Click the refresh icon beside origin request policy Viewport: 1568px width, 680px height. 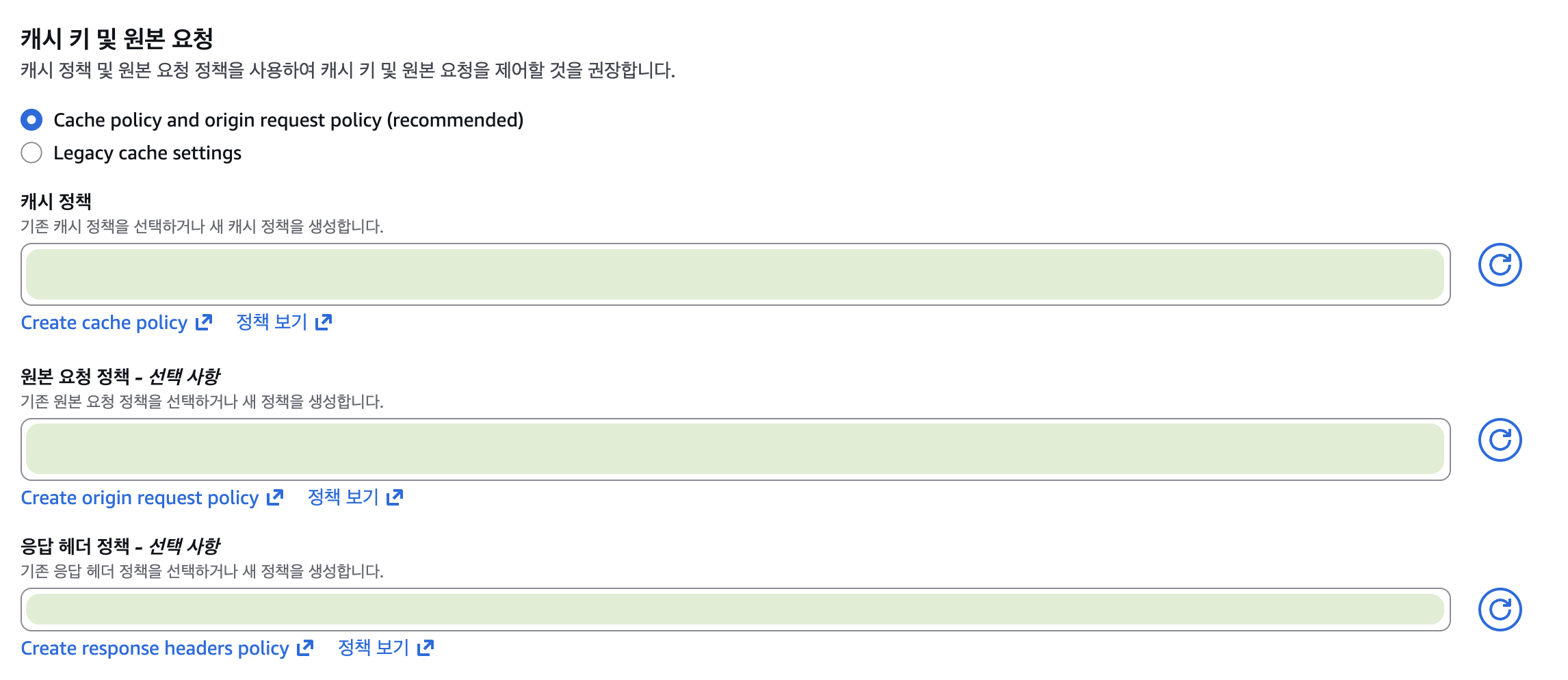[1501, 440]
